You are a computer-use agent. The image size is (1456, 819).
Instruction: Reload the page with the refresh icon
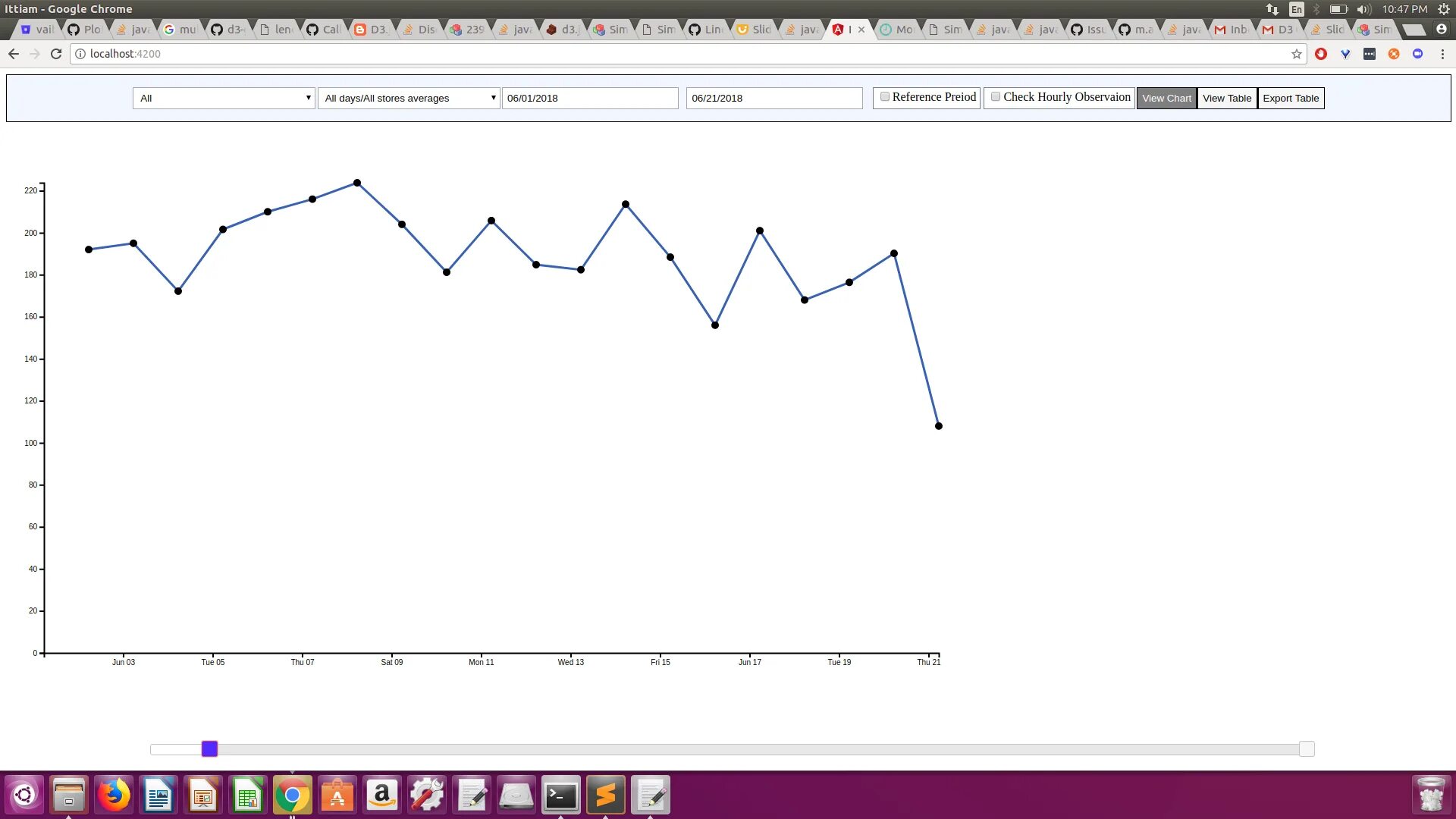click(56, 54)
